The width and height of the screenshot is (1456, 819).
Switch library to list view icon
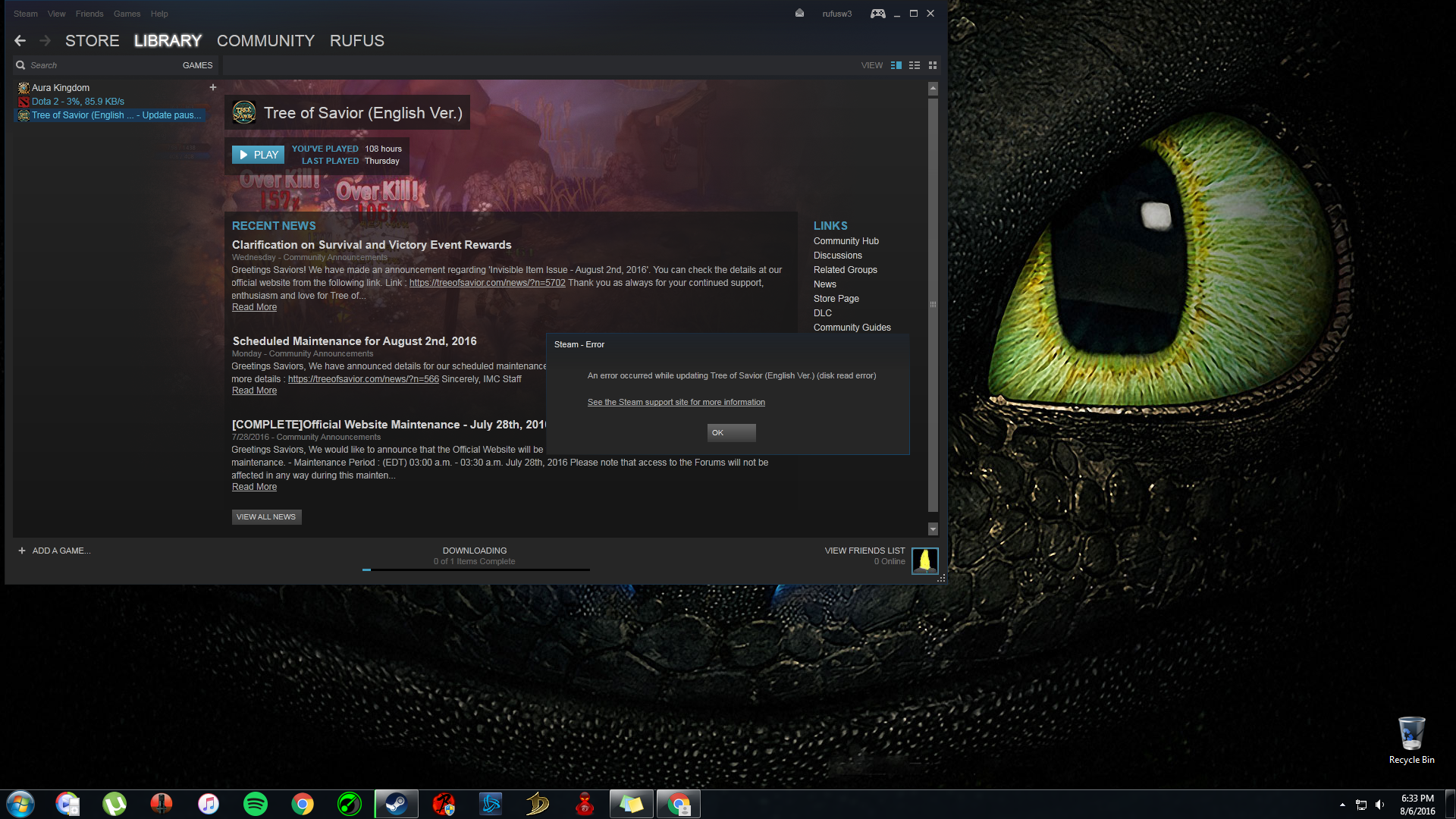point(915,65)
